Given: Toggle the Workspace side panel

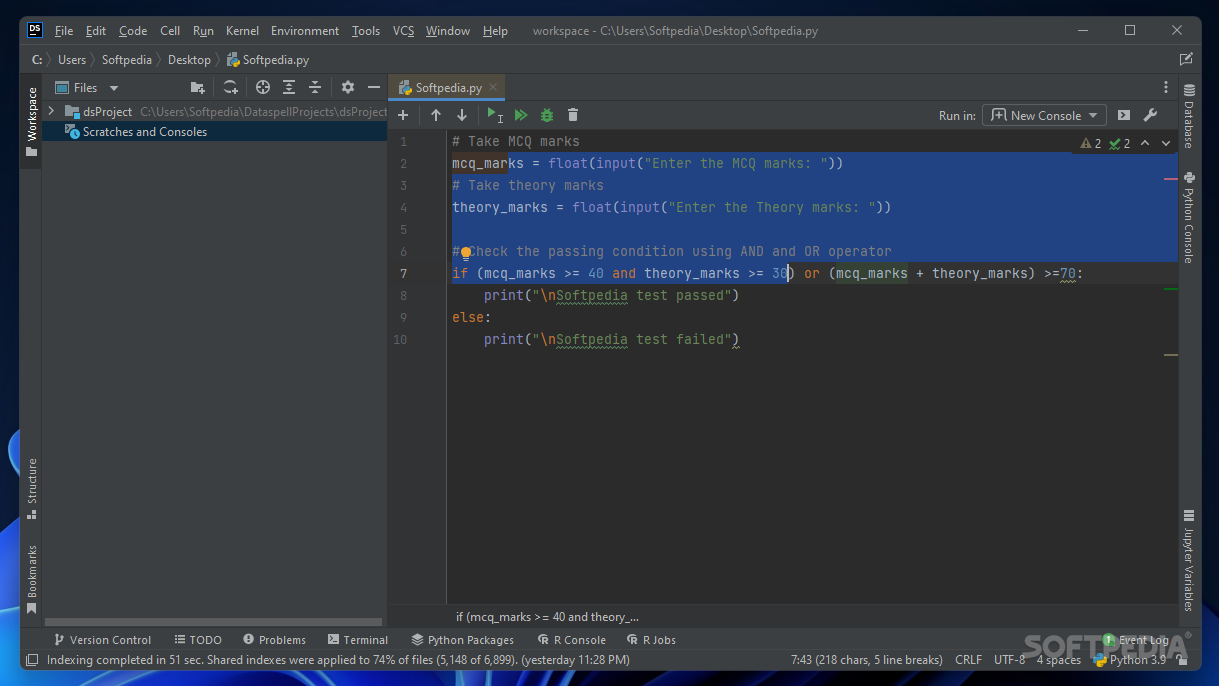Looking at the screenshot, I should [32, 121].
